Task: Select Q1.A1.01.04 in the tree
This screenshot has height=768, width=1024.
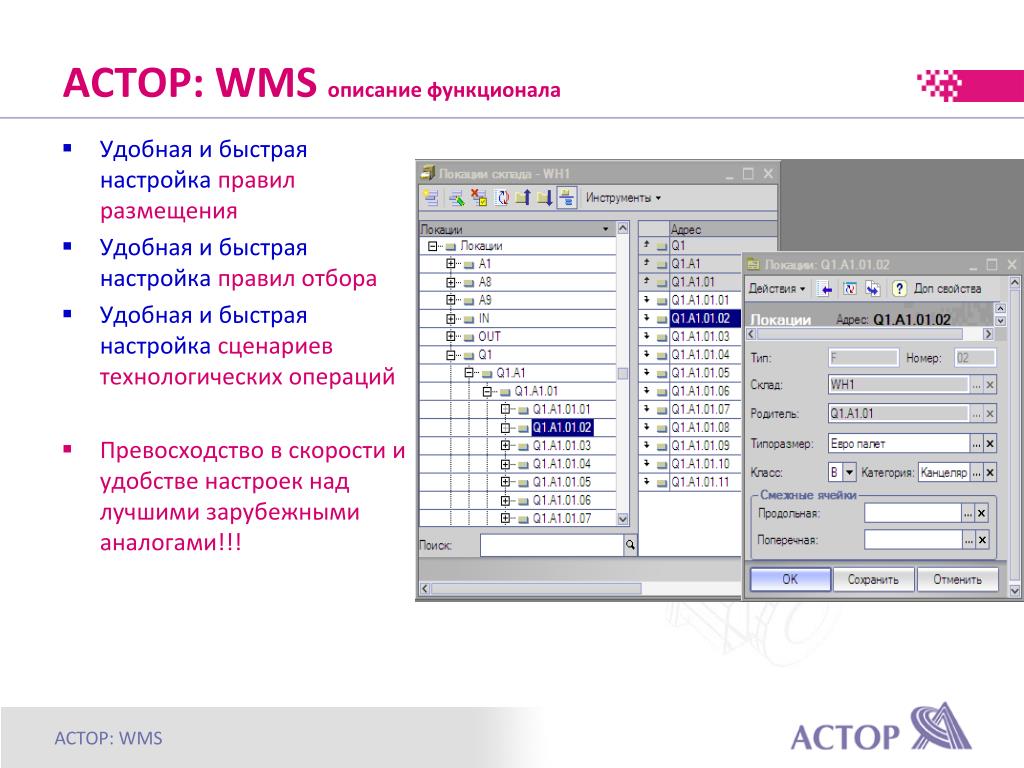Action: click(562, 464)
